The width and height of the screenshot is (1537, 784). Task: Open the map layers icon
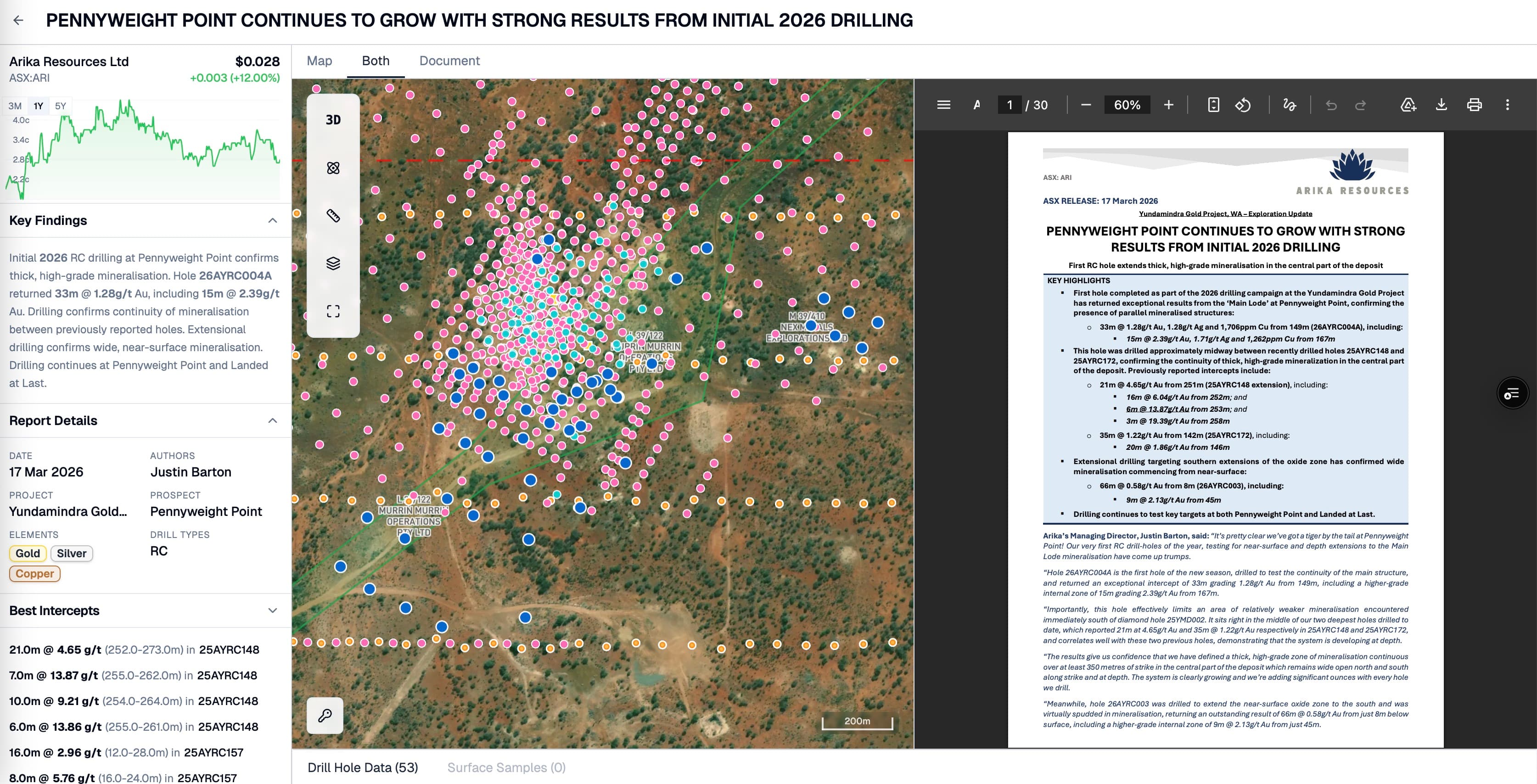333,263
